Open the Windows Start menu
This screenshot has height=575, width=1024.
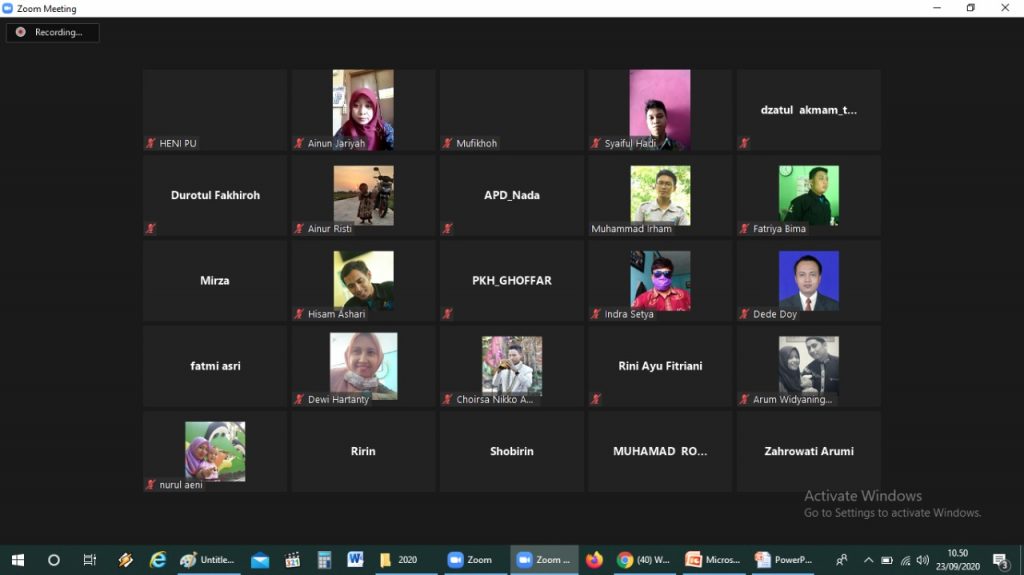pyautogui.click(x=17, y=560)
